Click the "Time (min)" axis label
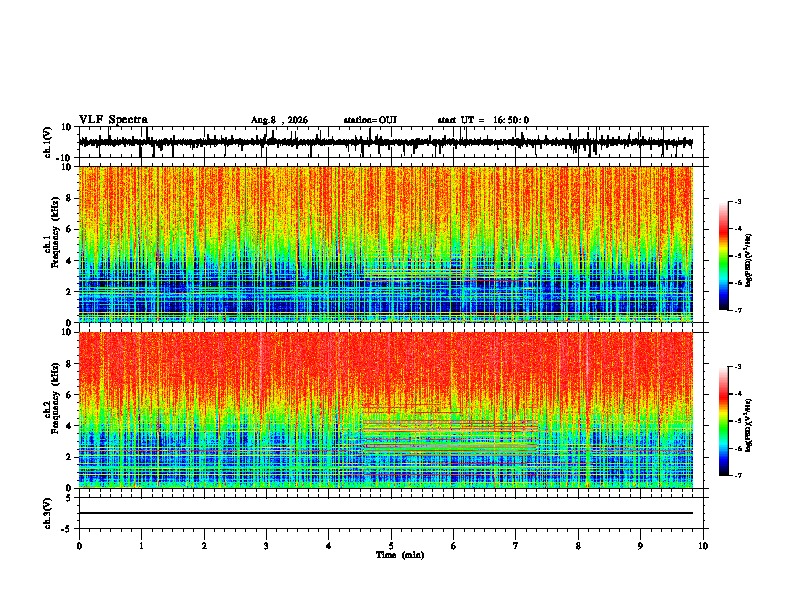This screenshot has height=612, width=792. pyautogui.click(x=400, y=555)
